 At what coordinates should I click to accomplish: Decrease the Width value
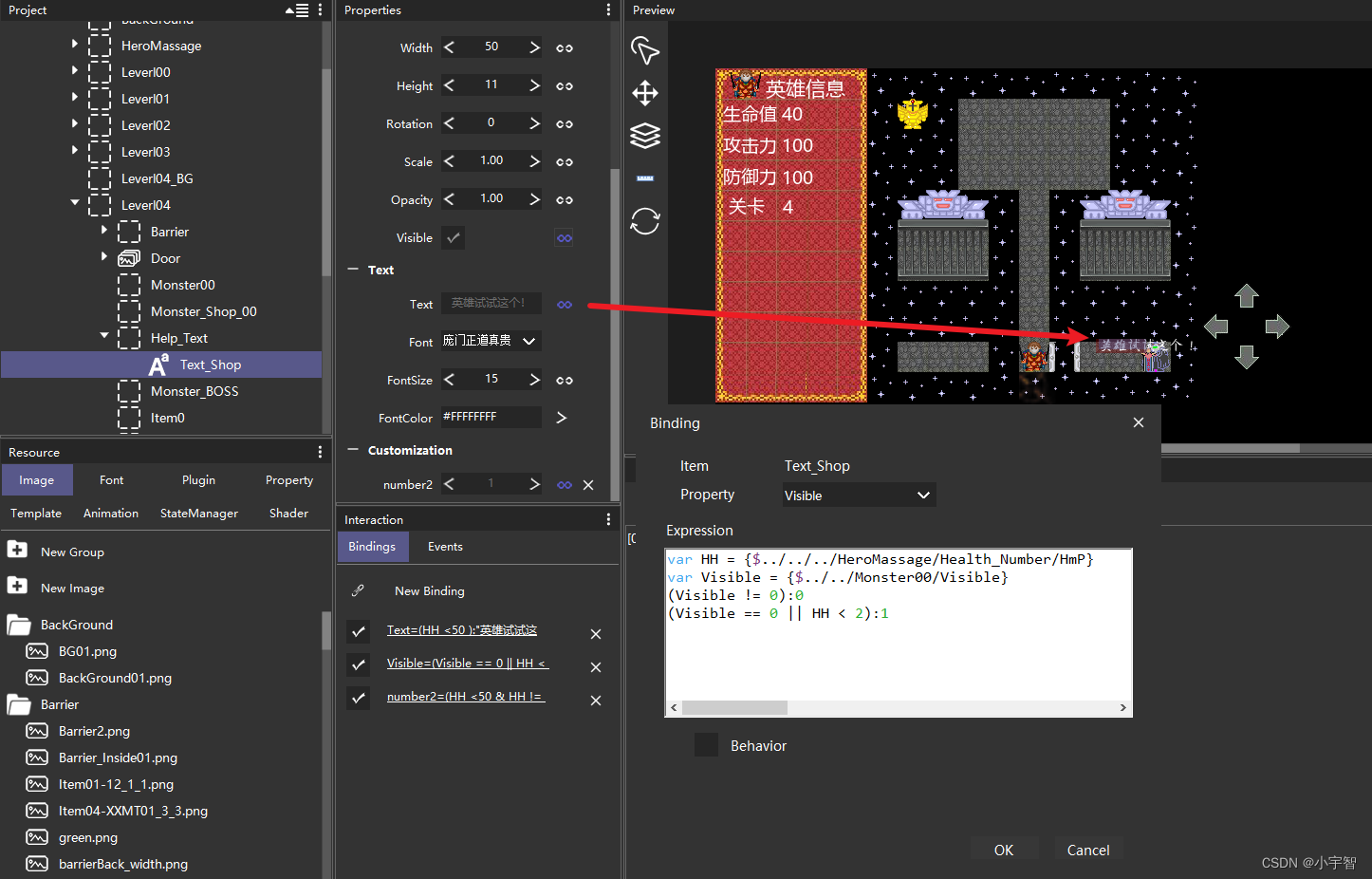450,47
